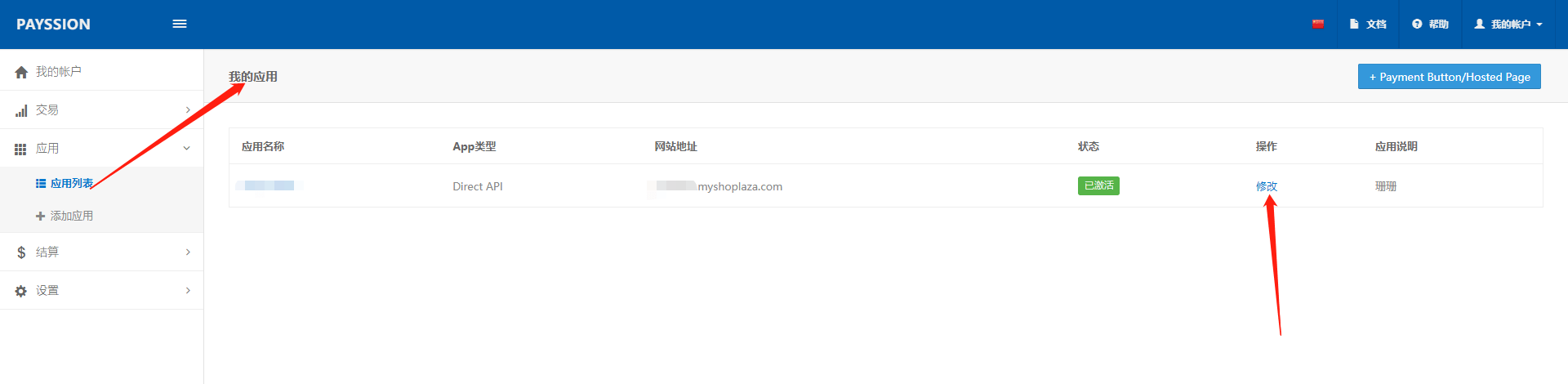Click the China flag language icon
1568x384 pixels.
point(1318,25)
